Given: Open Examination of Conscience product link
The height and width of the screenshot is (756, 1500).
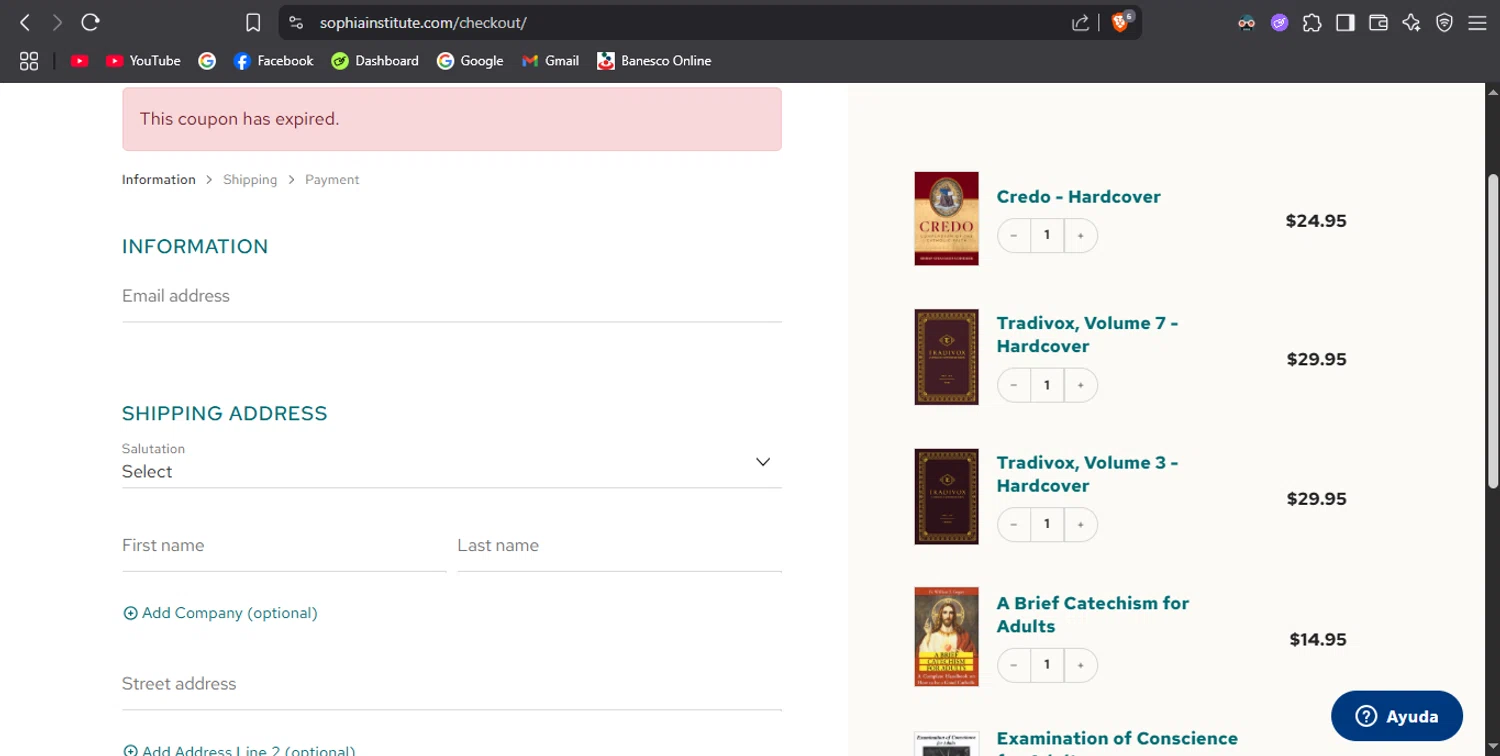Looking at the screenshot, I should [x=1117, y=740].
